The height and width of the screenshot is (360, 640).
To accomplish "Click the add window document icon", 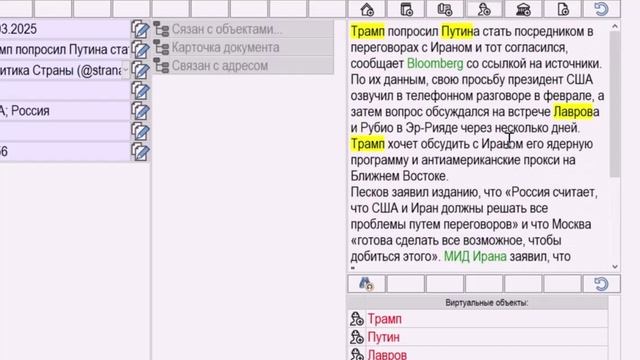I will pyautogui.click(x=406, y=9).
